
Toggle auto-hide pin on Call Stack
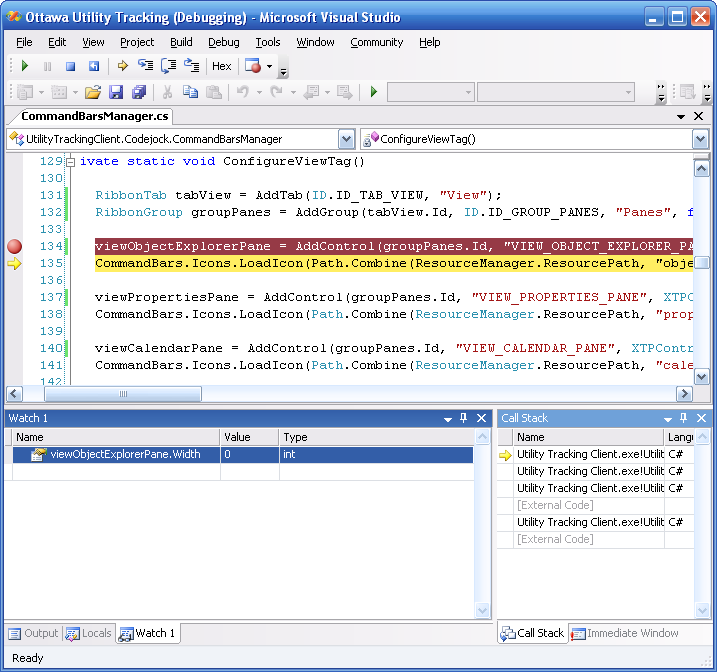coord(684,418)
